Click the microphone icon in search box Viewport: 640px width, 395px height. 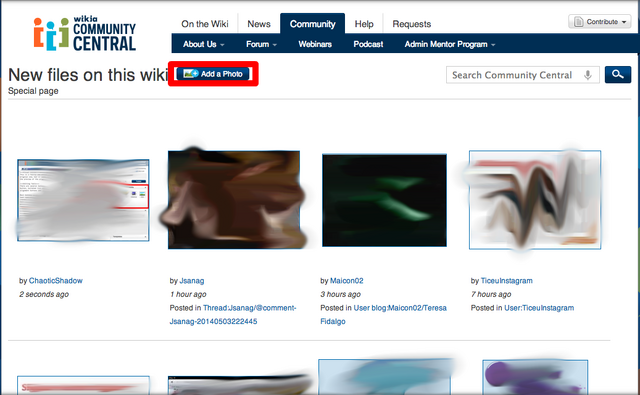587,75
